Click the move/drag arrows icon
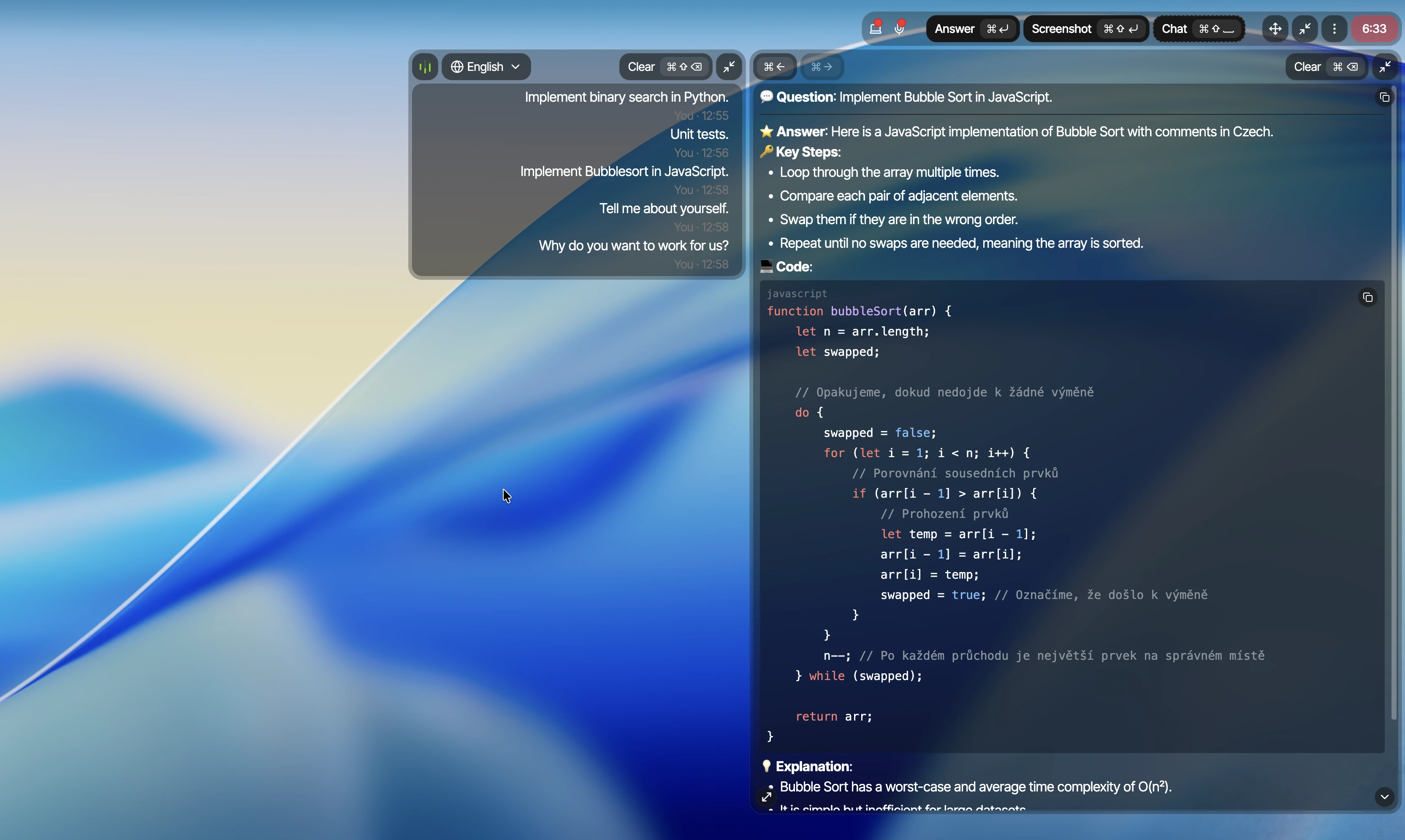The width and height of the screenshot is (1405, 840). pyautogui.click(x=1275, y=28)
